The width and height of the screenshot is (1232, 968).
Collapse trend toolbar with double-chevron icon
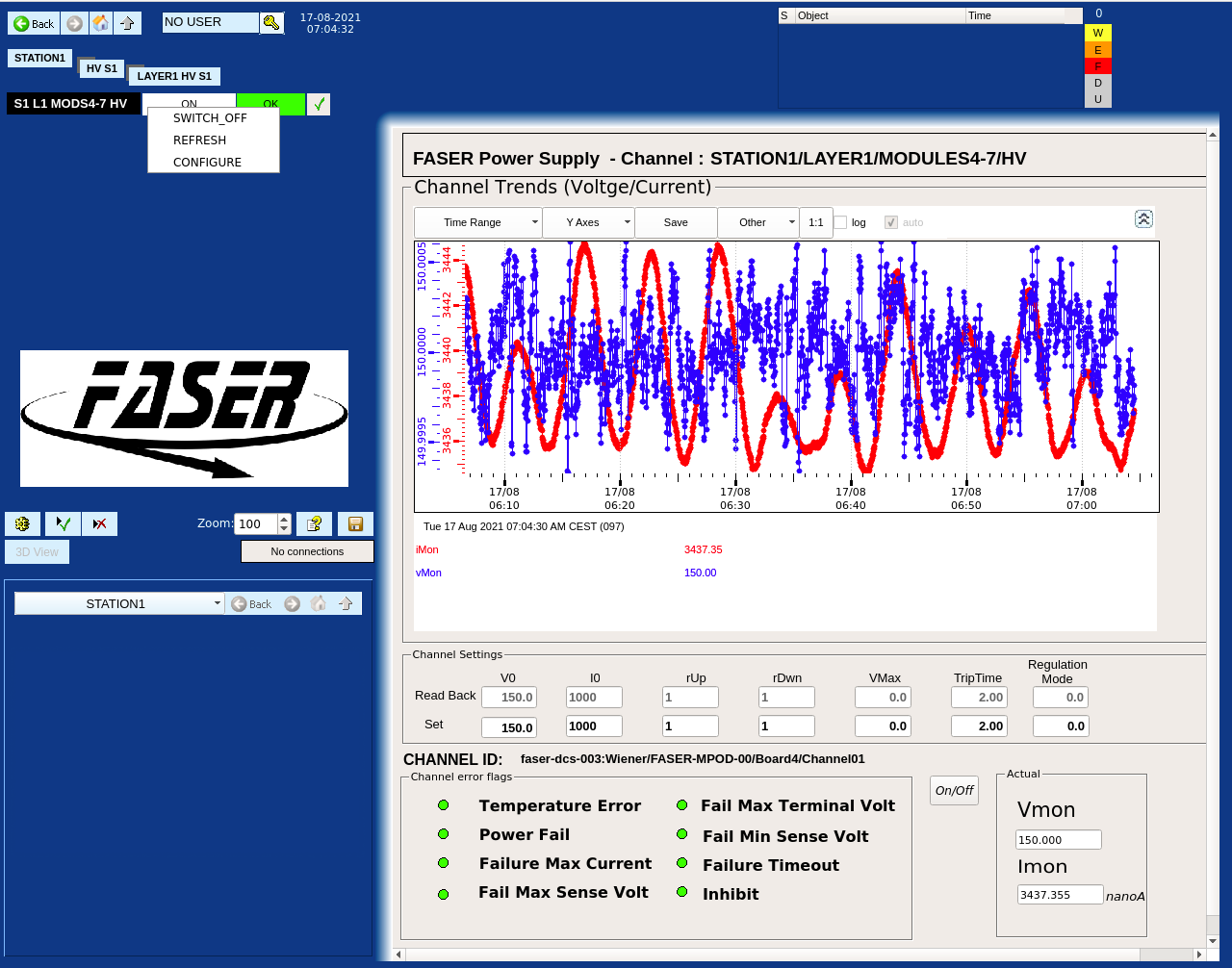[x=1143, y=218]
